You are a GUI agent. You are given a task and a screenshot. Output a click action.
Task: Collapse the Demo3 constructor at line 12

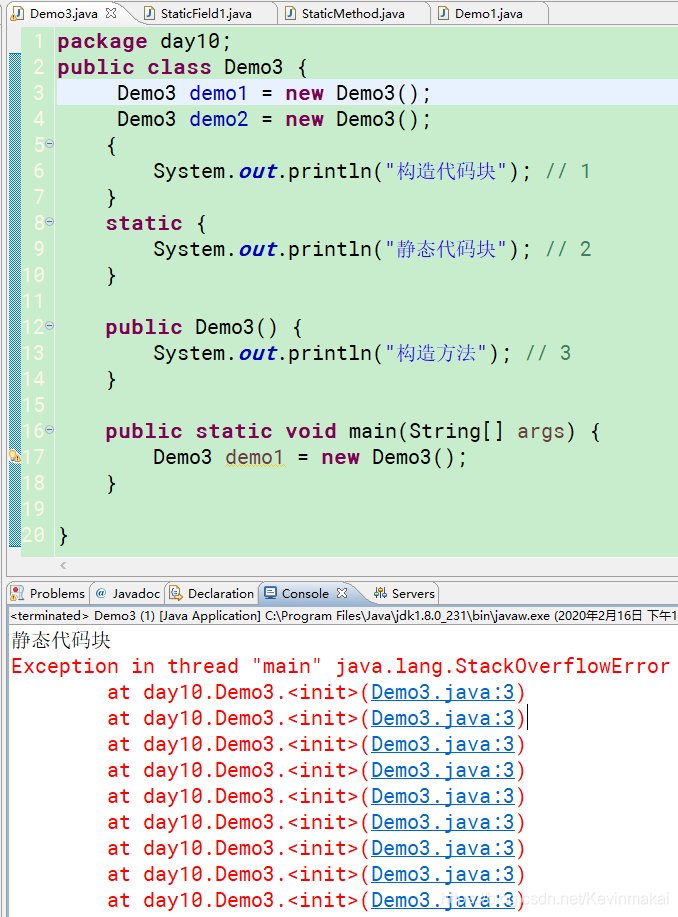click(50, 326)
